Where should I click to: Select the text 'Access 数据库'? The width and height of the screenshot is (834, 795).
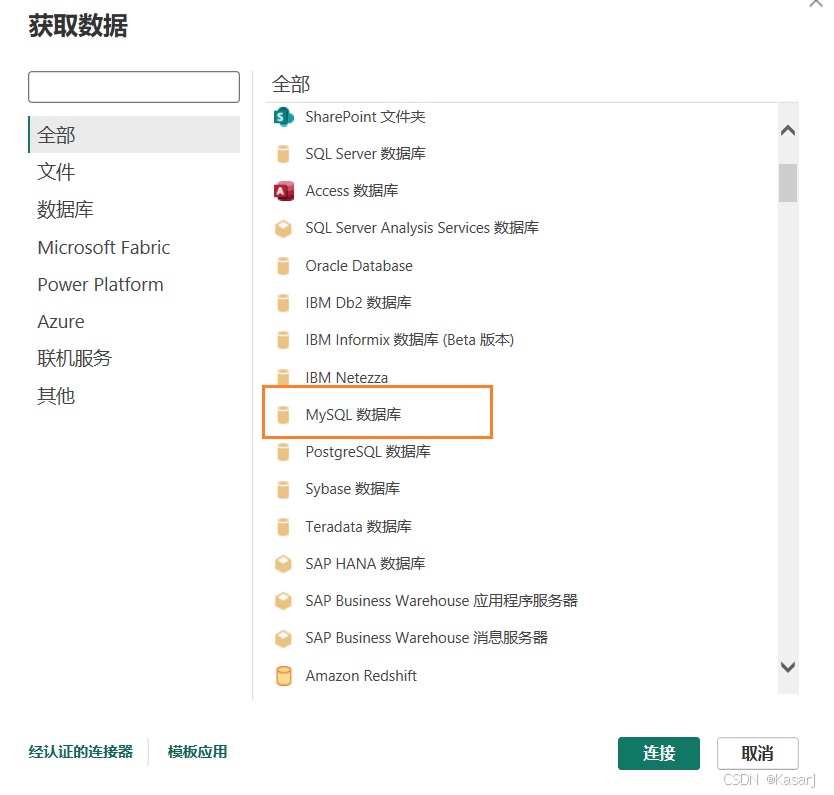(352, 191)
